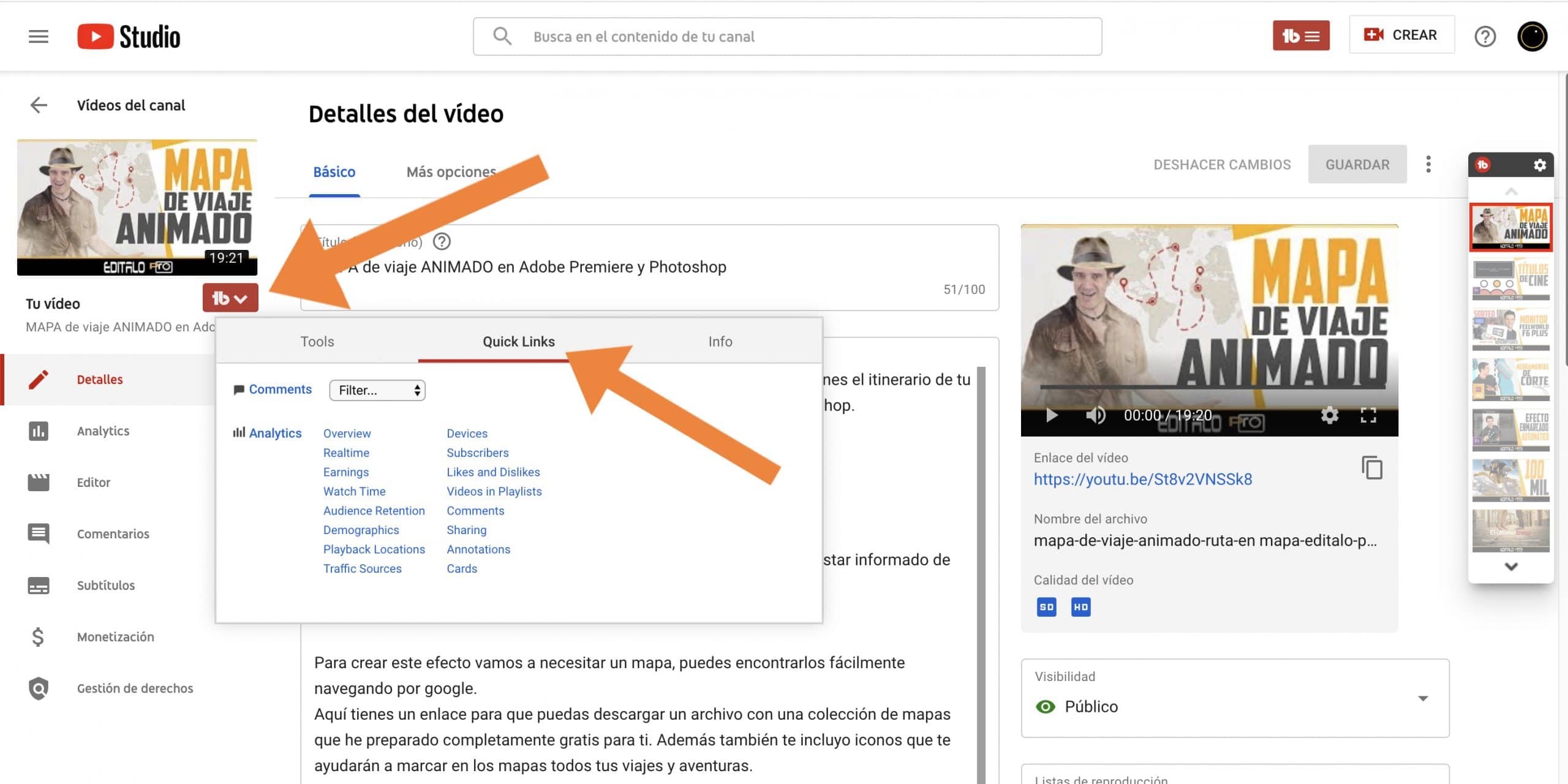The width and height of the screenshot is (1568, 784).
Task: Expand the TubeBuddy video dropdown button
Action: click(x=230, y=298)
